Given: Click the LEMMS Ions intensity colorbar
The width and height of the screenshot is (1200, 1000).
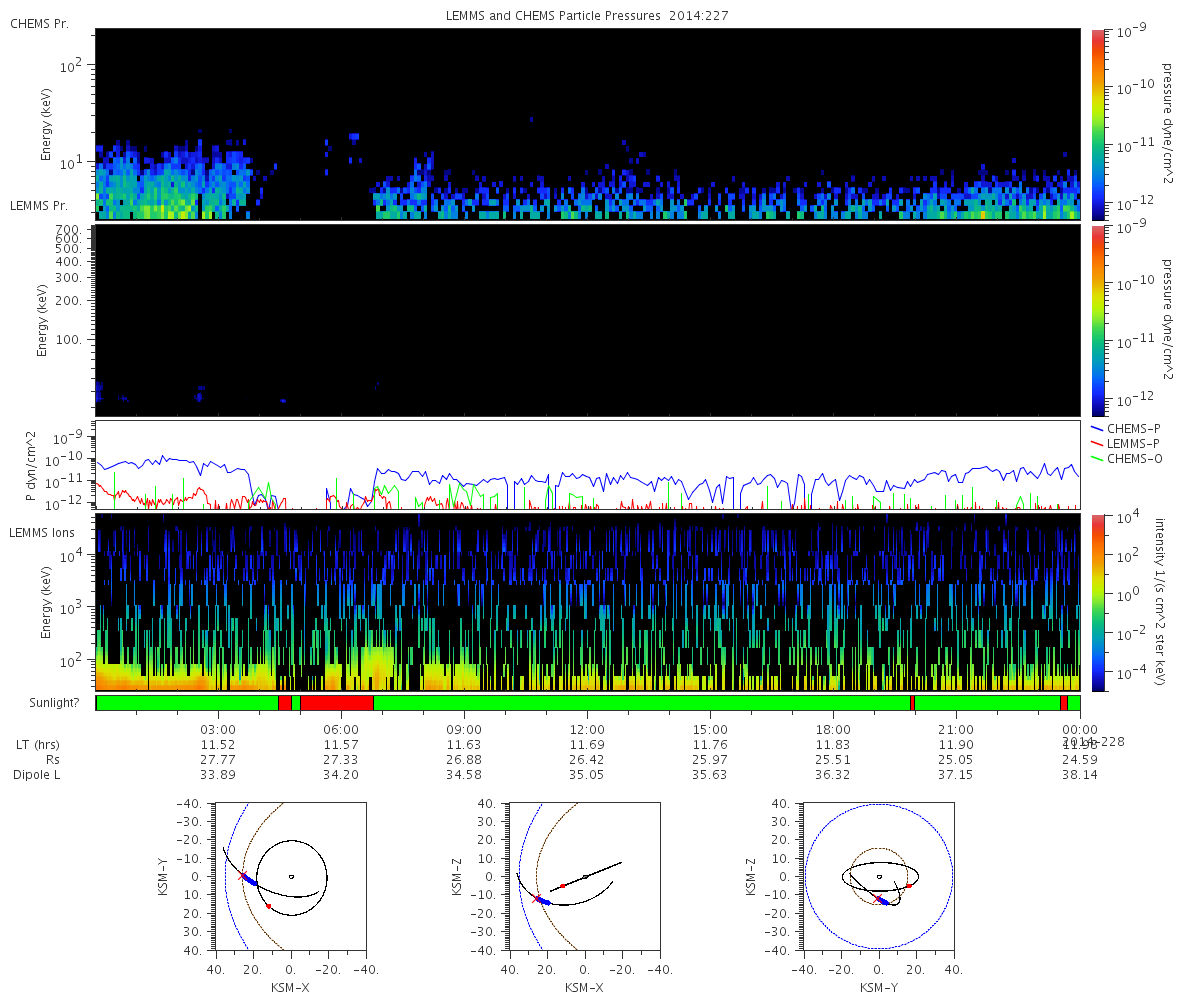Looking at the screenshot, I should tap(1097, 602).
